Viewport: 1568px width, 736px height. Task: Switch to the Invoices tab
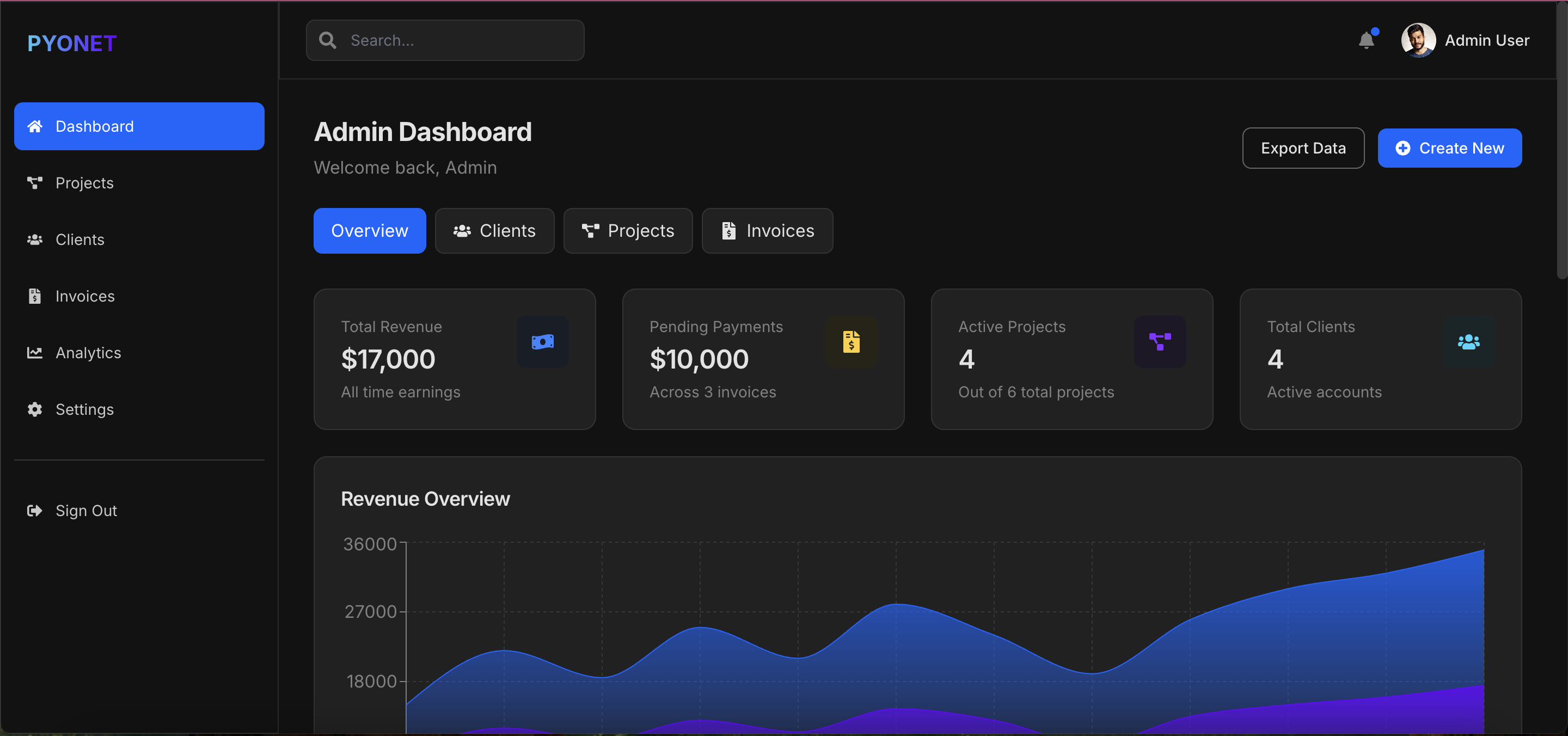tap(767, 231)
